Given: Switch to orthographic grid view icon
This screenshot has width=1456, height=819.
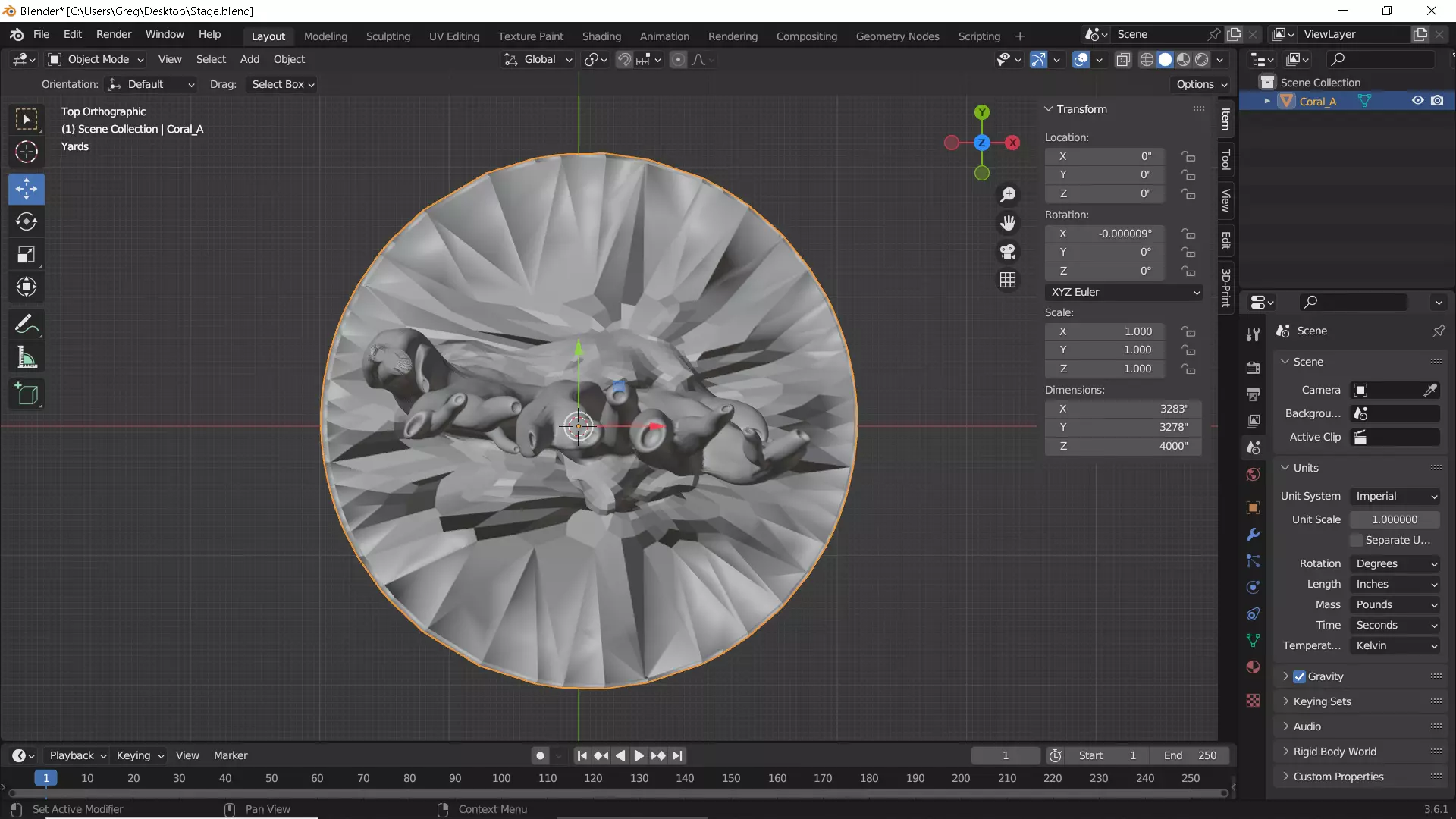Looking at the screenshot, I should 1008,280.
